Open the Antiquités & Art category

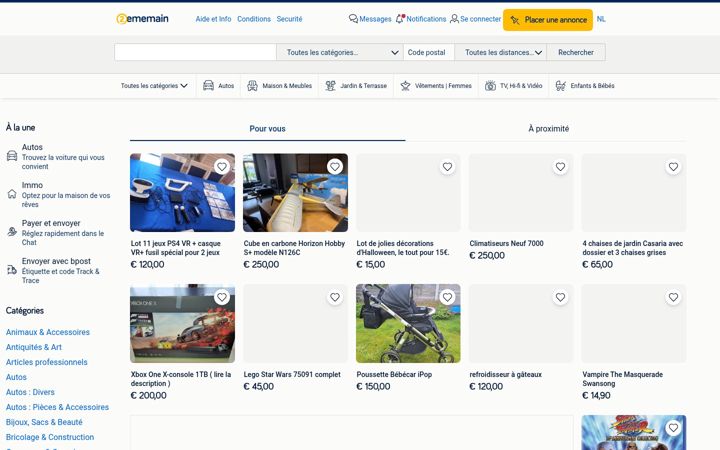point(34,347)
